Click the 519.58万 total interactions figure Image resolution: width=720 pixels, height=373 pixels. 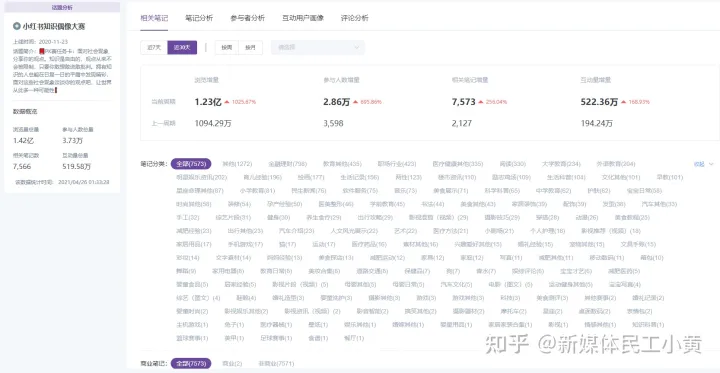coord(77,166)
